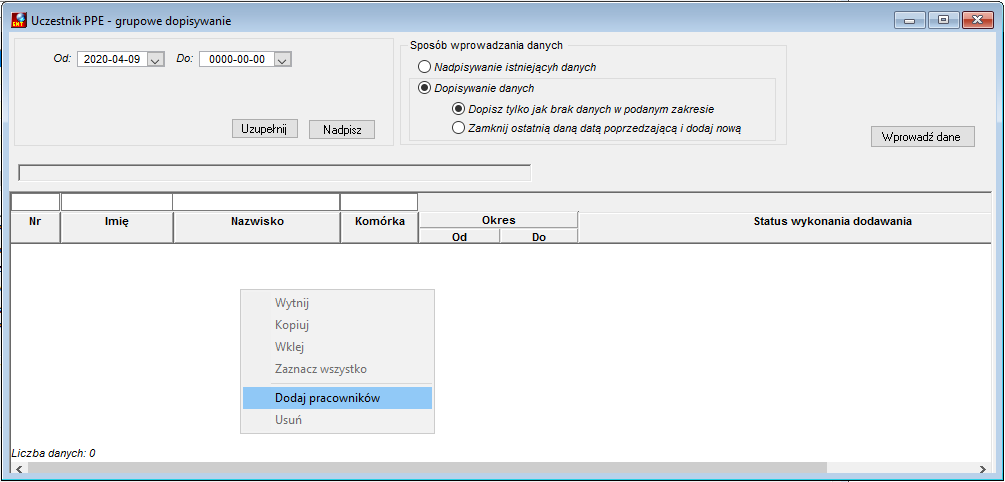Open the 'Od' date dropdown arrow
The width and height of the screenshot is (1005, 482).
pos(155,60)
